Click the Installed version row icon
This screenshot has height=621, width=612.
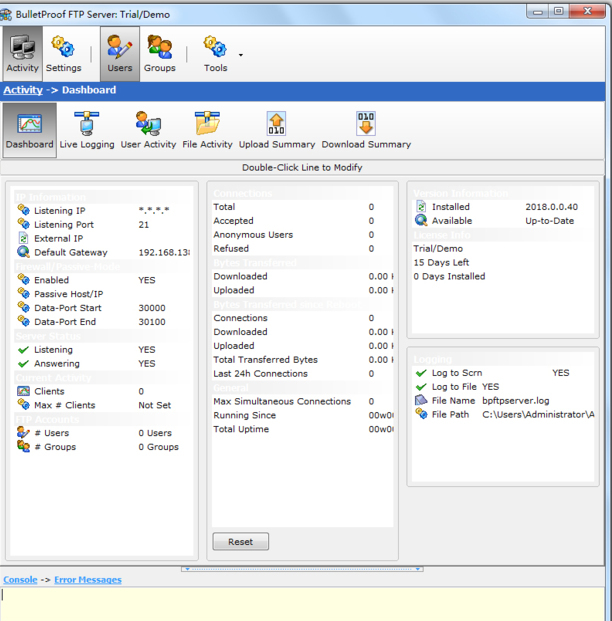421,206
